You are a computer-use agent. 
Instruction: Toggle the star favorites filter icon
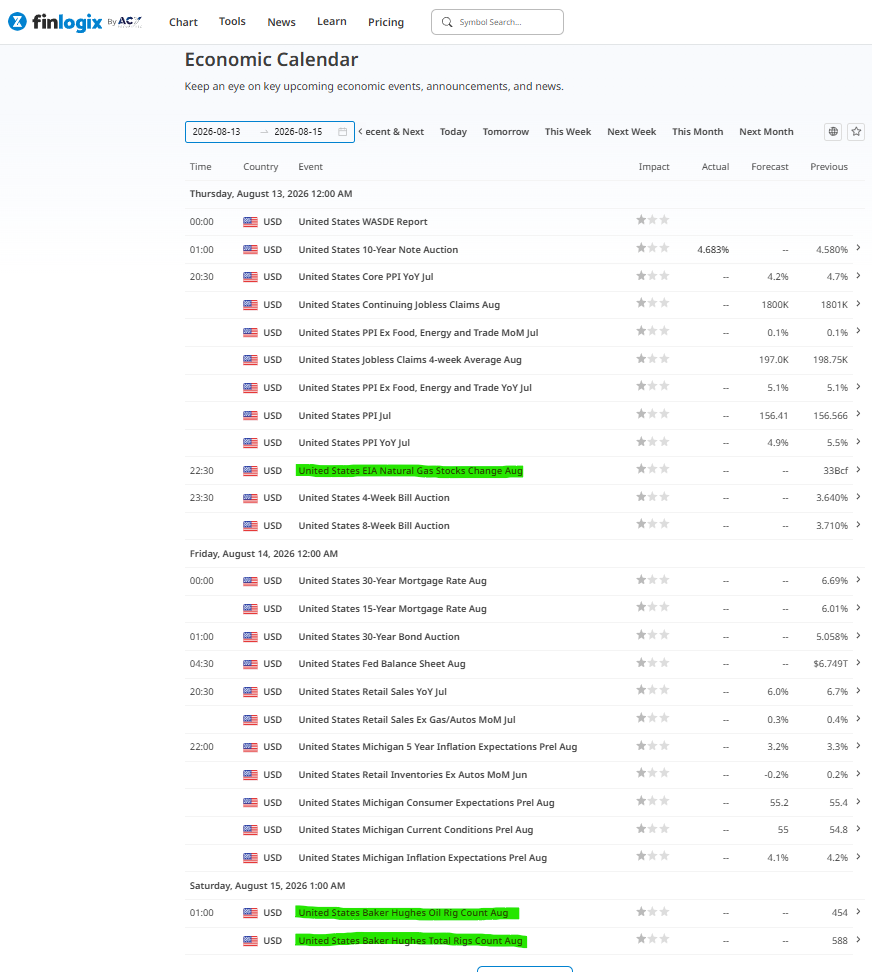856,131
